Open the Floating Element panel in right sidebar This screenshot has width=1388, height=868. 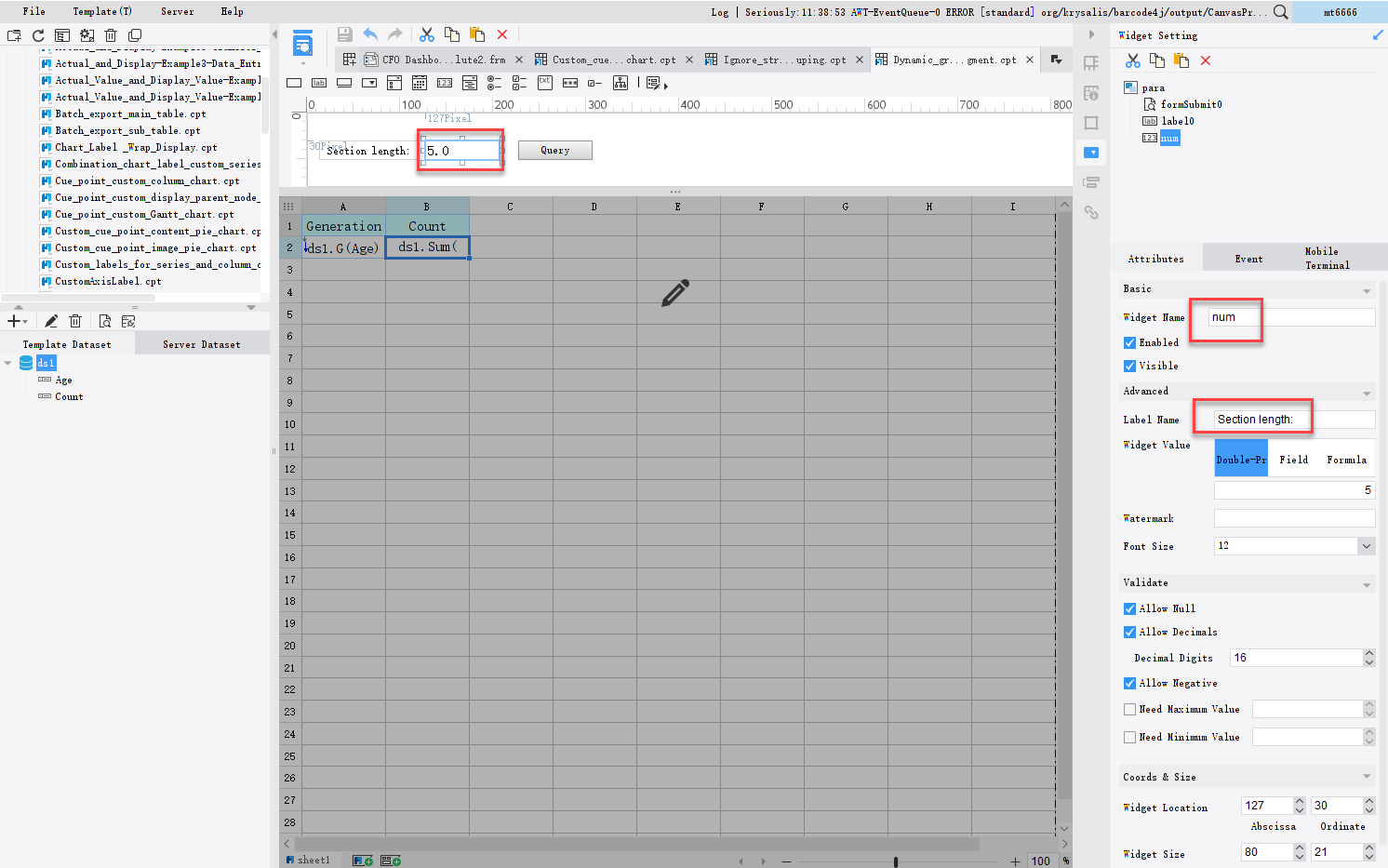click(x=1092, y=121)
